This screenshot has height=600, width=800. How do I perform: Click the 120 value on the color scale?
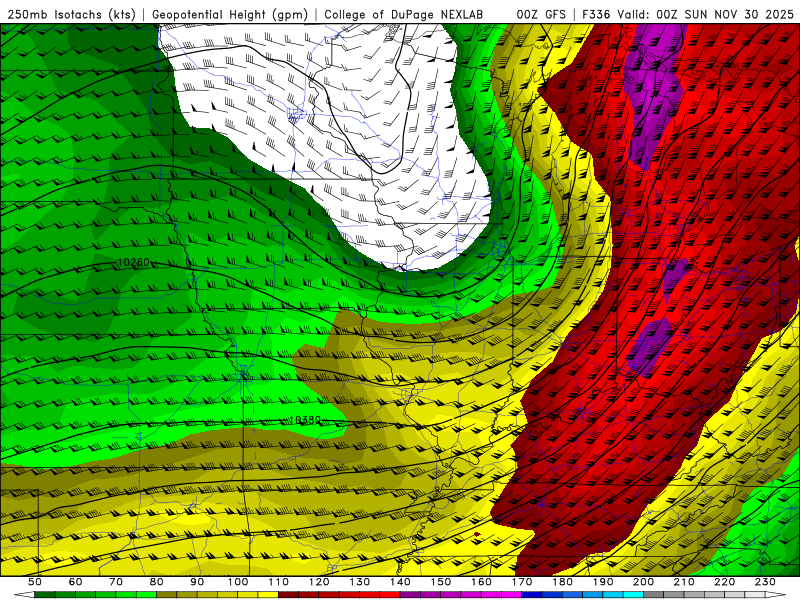[x=319, y=582]
